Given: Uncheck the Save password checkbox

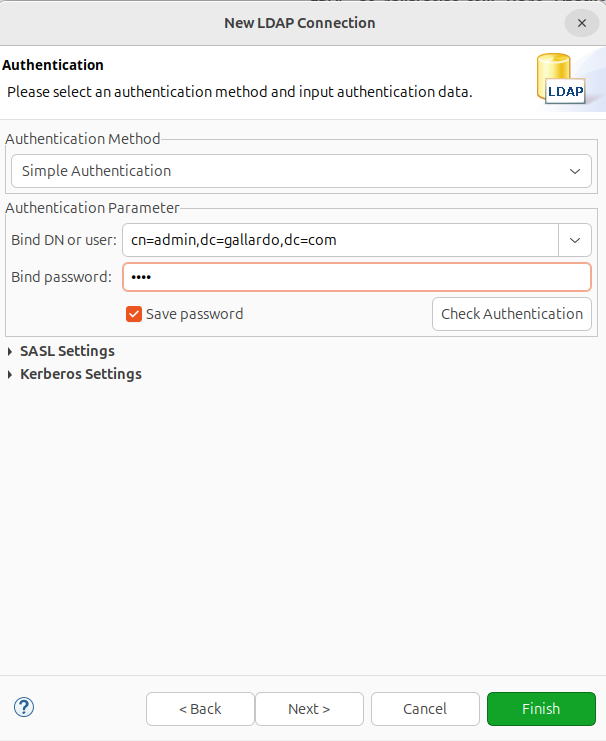Looking at the screenshot, I should click(134, 314).
